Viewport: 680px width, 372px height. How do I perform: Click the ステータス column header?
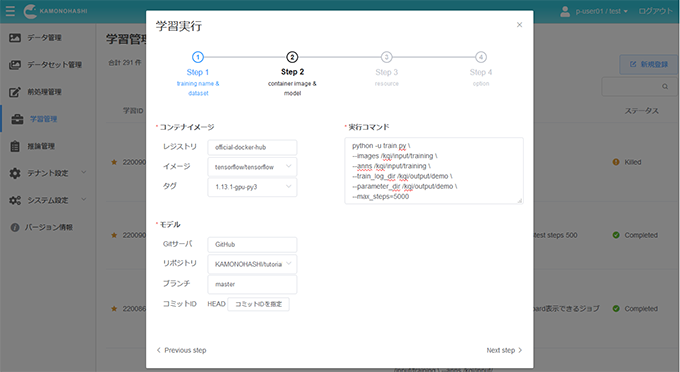click(x=641, y=111)
